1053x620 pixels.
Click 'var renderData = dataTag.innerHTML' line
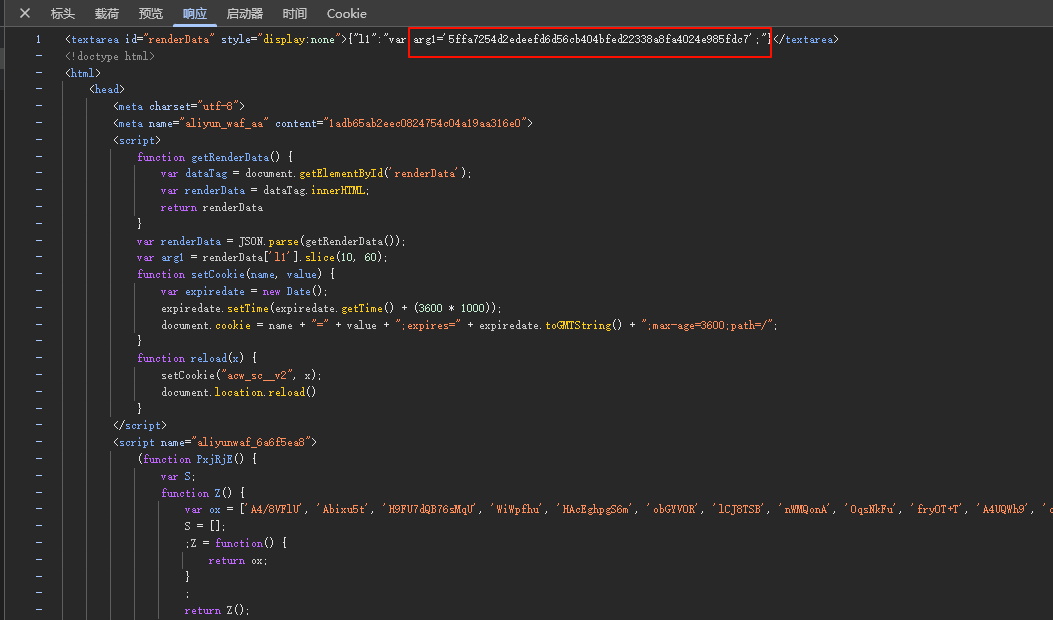point(265,191)
